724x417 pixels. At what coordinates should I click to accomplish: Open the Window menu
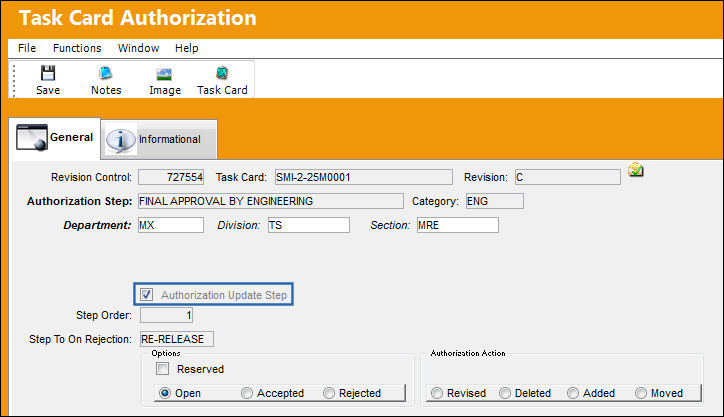click(138, 48)
